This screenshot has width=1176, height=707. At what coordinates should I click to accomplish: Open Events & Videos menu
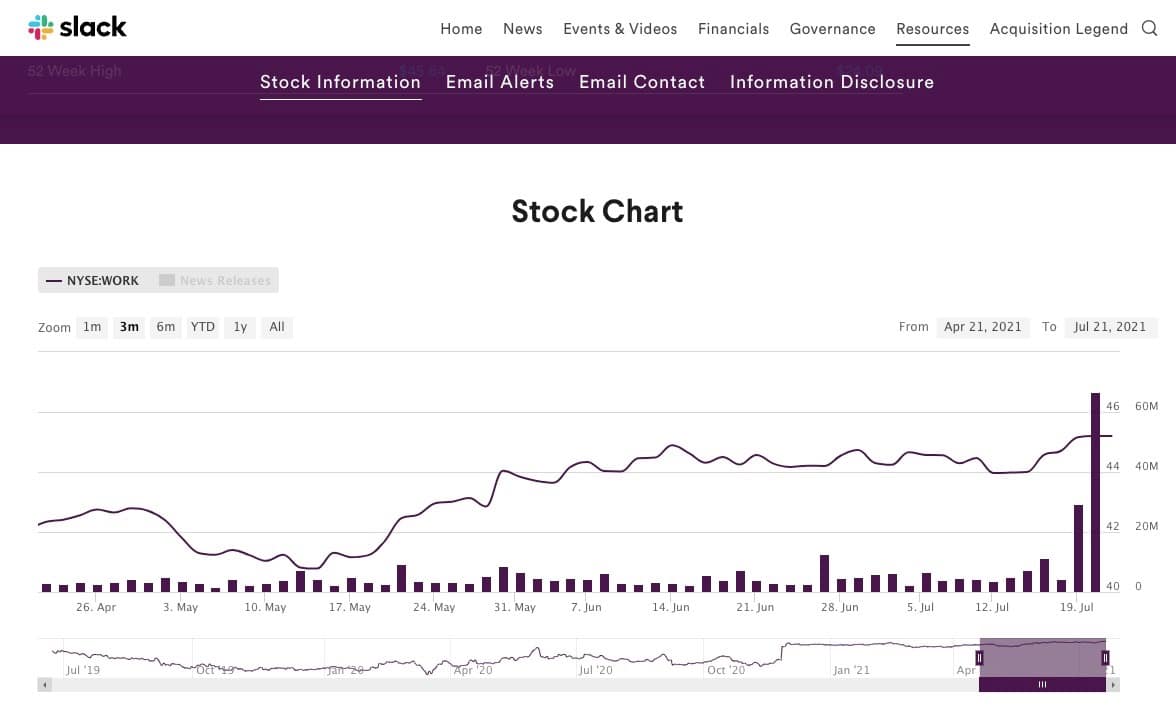coord(620,28)
